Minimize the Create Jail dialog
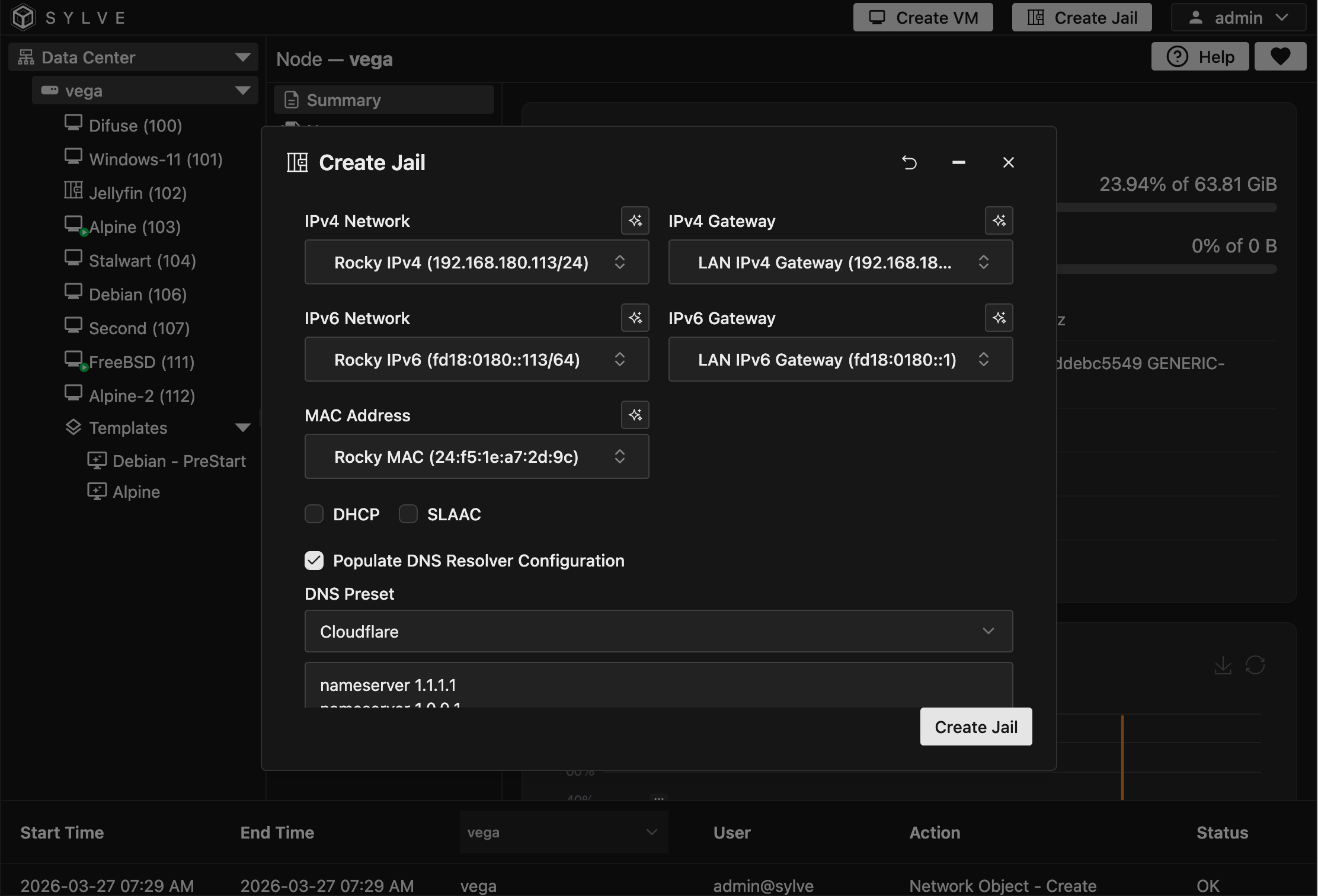 click(x=959, y=162)
